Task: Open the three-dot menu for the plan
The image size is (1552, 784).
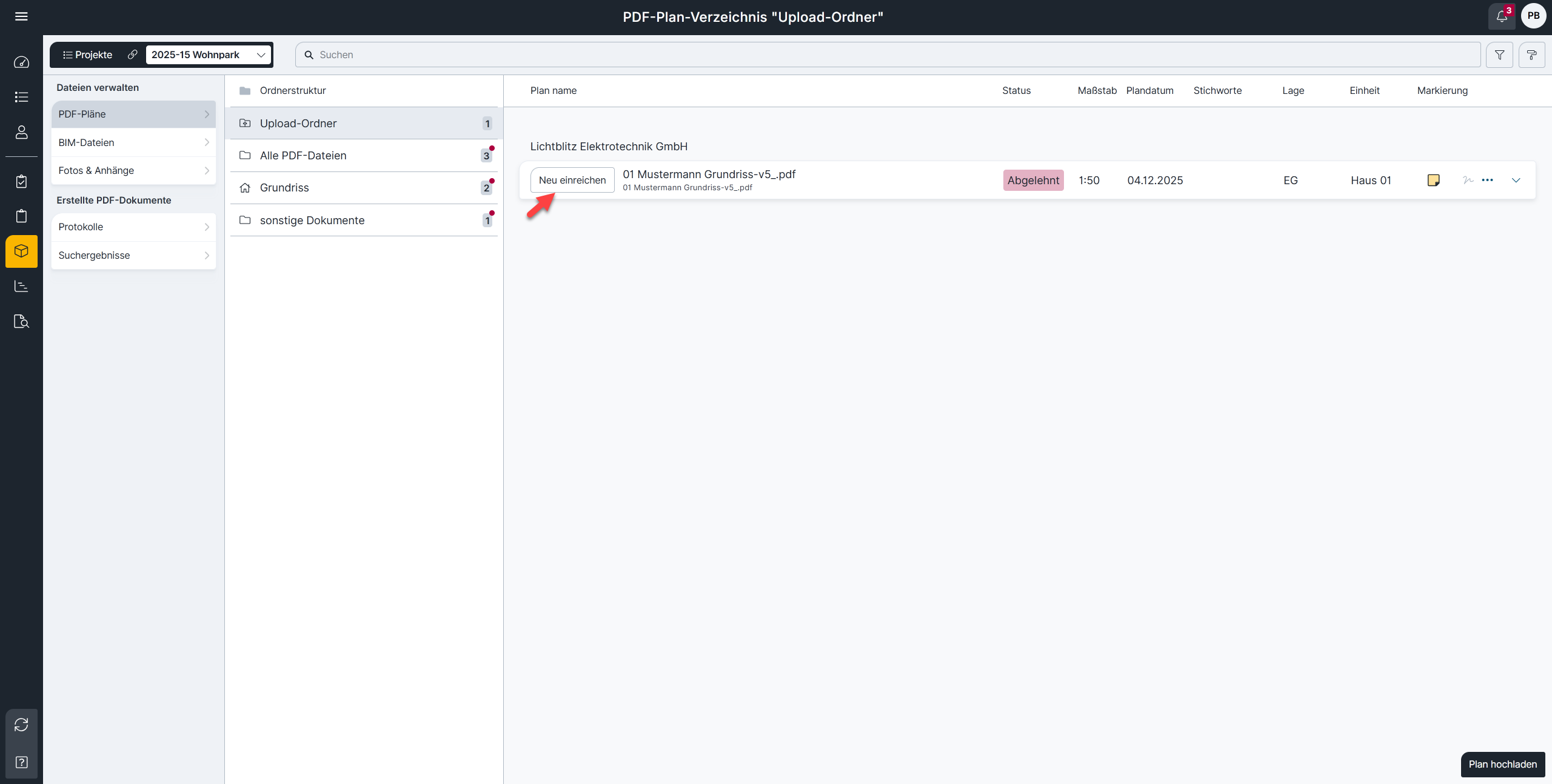Action: (x=1487, y=180)
